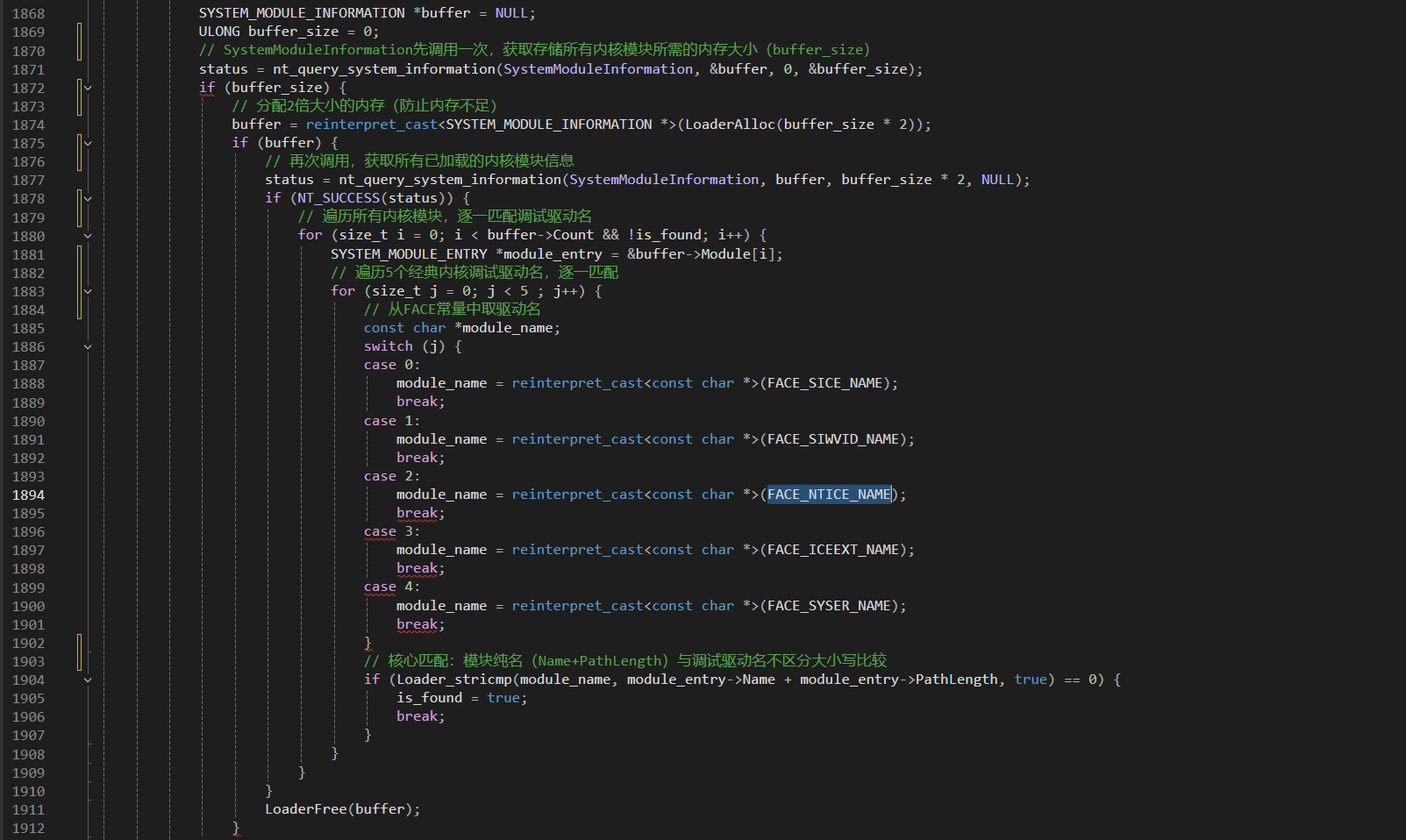This screenshot has width=1406, height=840.
Task: Collapse the outer for loop over buffer->Count
Action: coord(88,236)
